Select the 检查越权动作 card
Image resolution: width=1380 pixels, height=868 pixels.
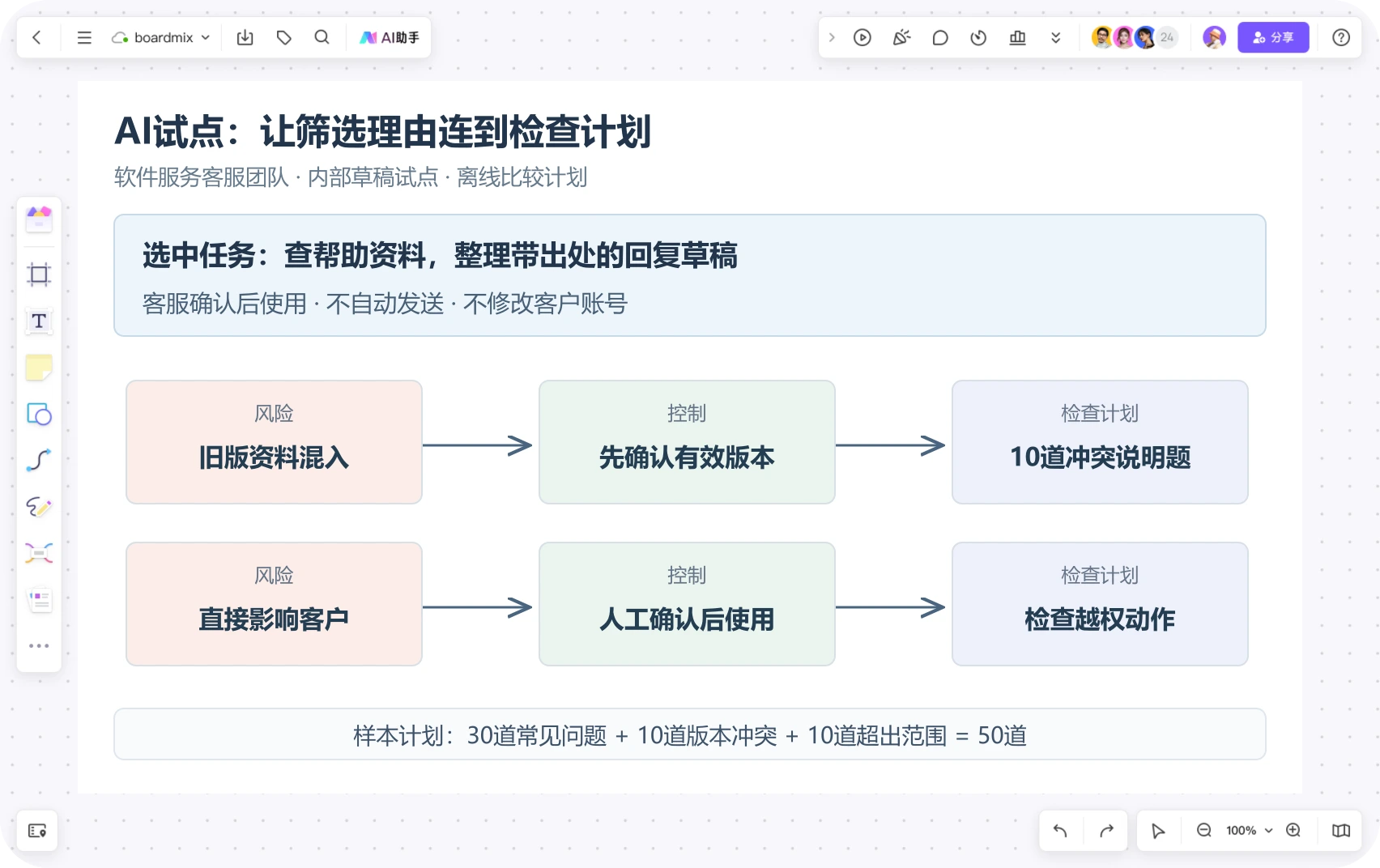(1100, 604)
